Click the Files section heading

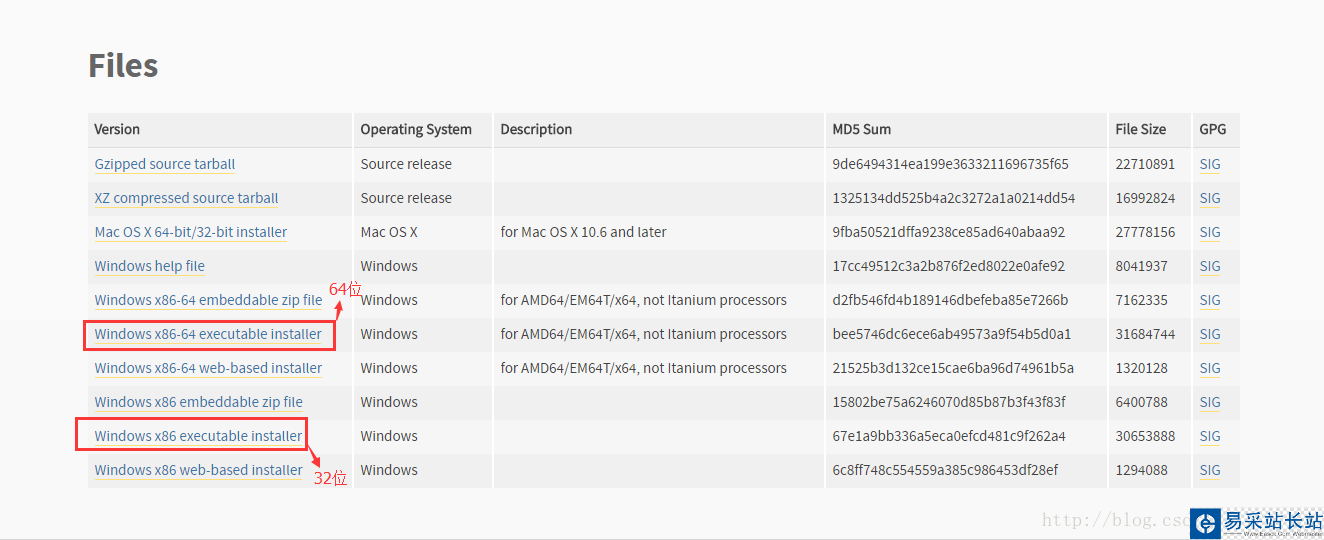pos(123,66)
